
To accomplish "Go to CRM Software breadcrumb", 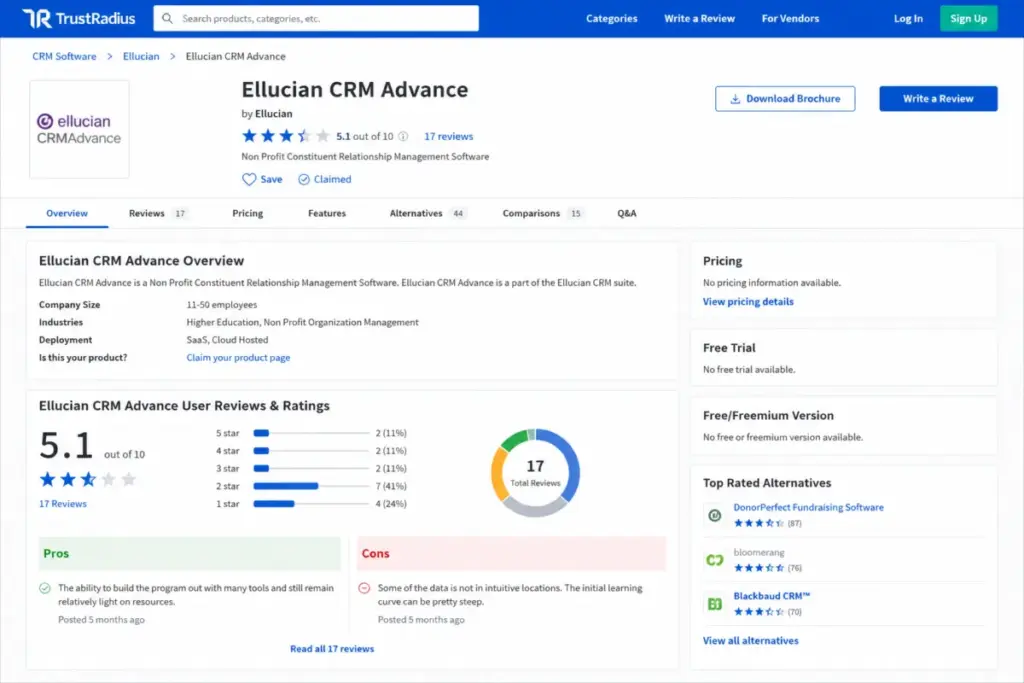I will tap(64, 56).
